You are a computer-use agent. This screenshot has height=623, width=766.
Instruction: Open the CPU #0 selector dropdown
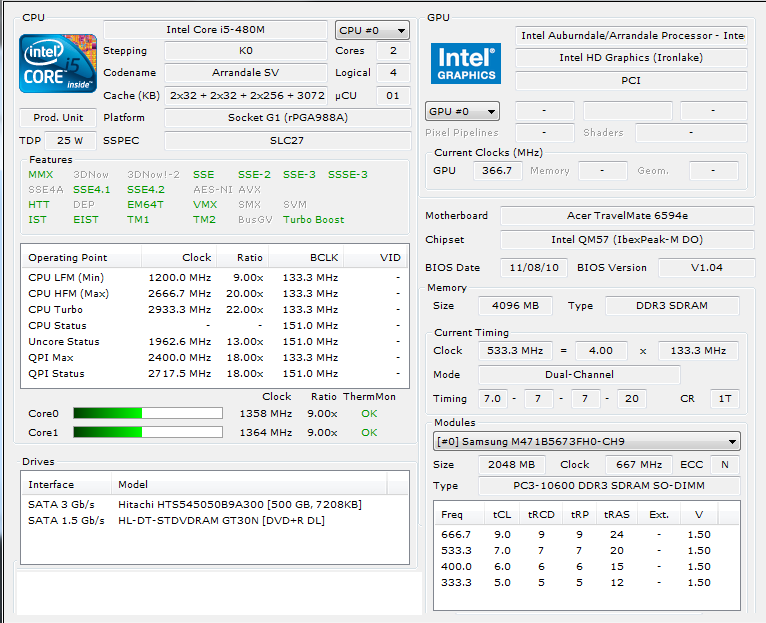[x=372, y=30]
